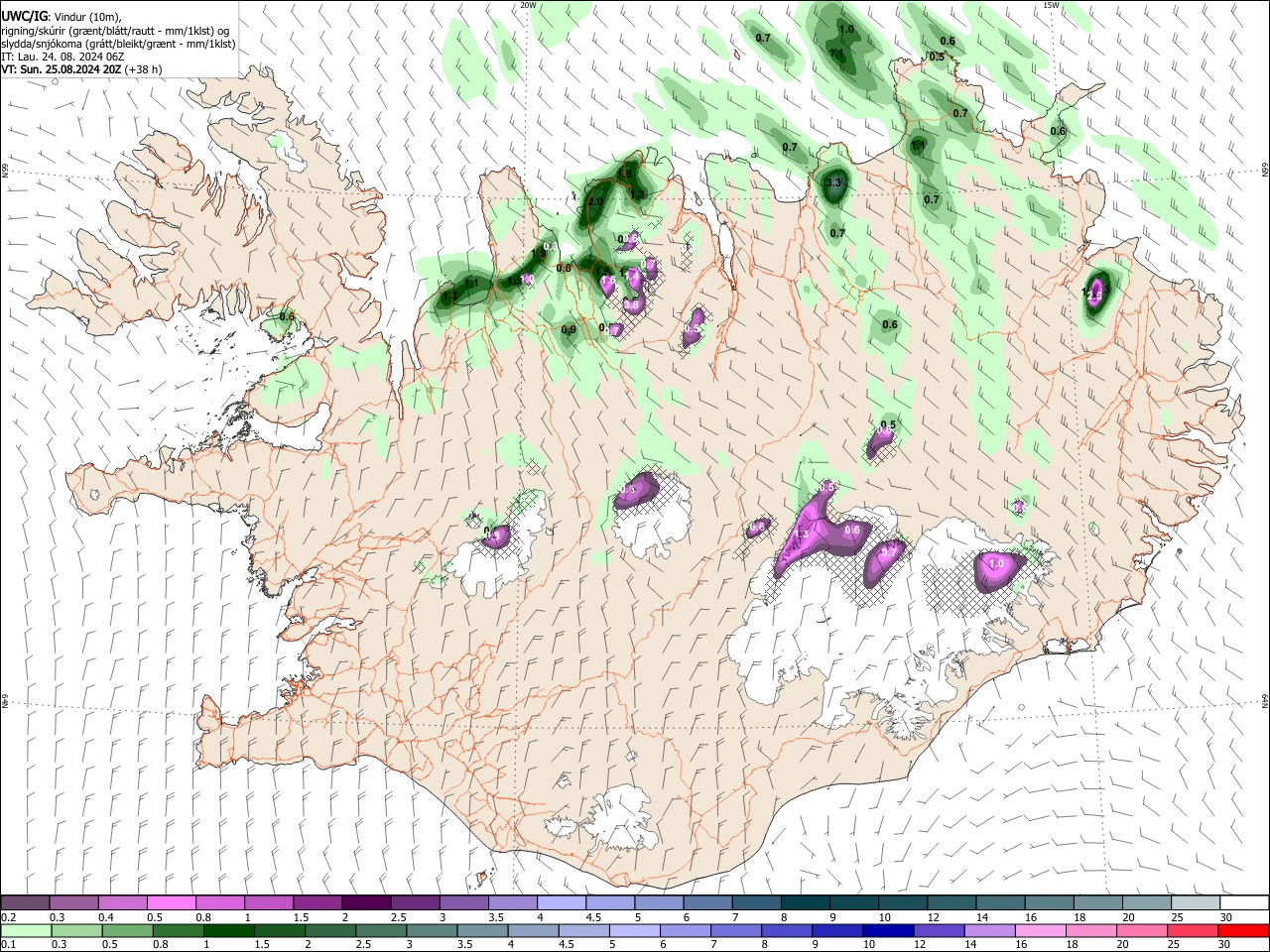The height and width of the screenshot is (952, 1270).
Task: Click the '0.9' precipitation value label
Action: point(569,330)
